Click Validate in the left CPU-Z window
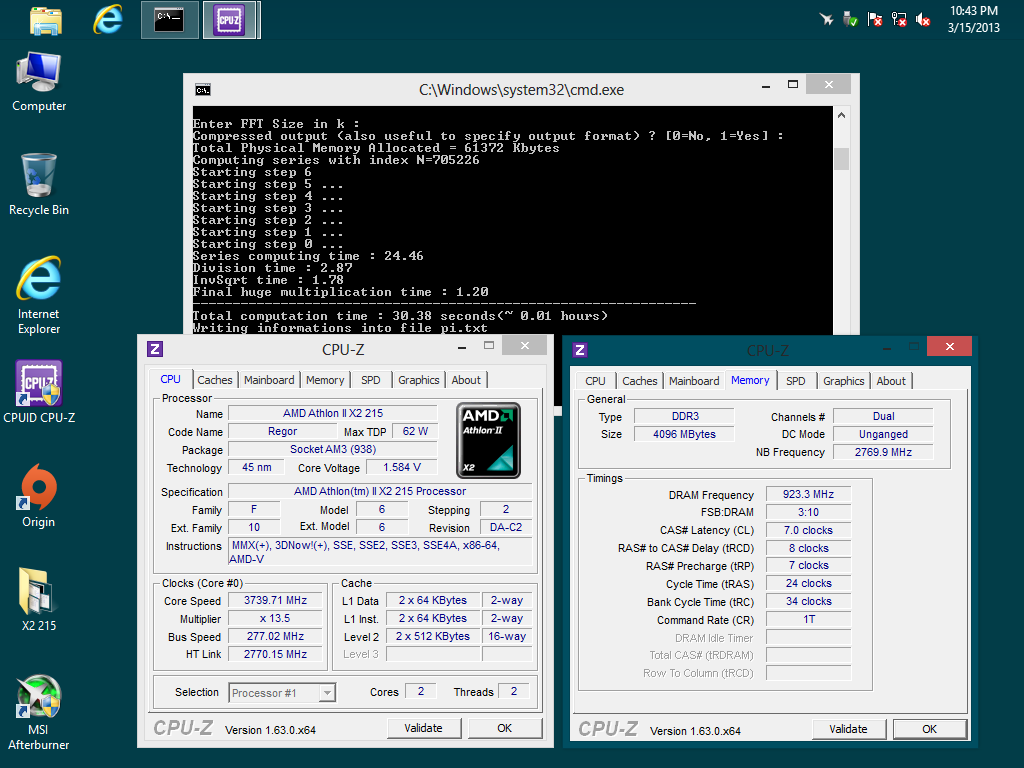The width and height of the screenshot is (1024, 768). point(423,728)
